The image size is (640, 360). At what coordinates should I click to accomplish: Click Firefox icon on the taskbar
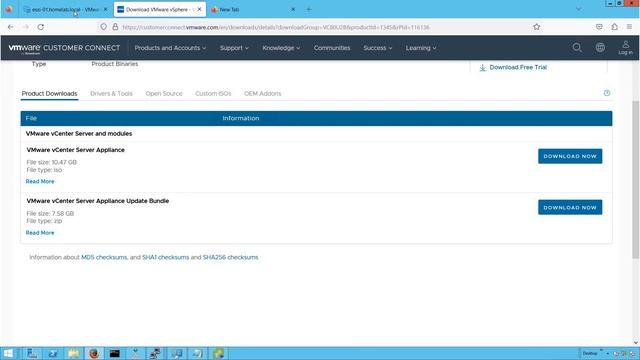point(94,353)
